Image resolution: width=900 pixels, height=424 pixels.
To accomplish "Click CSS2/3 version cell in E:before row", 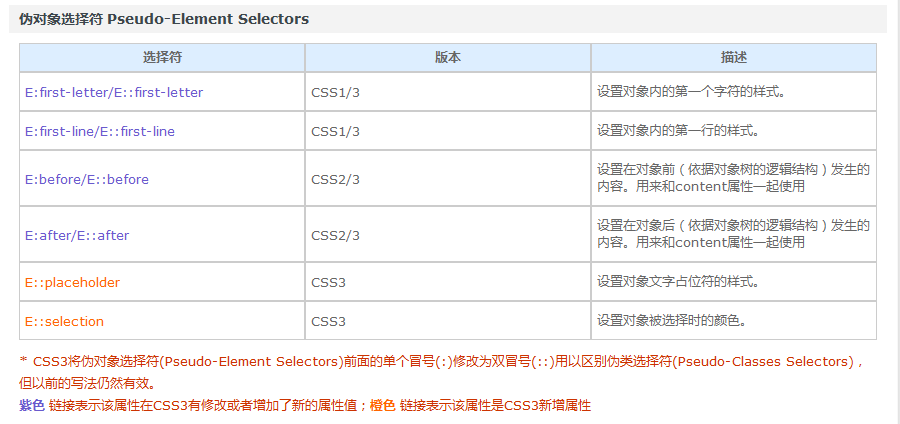I will [x=448, y=180].
